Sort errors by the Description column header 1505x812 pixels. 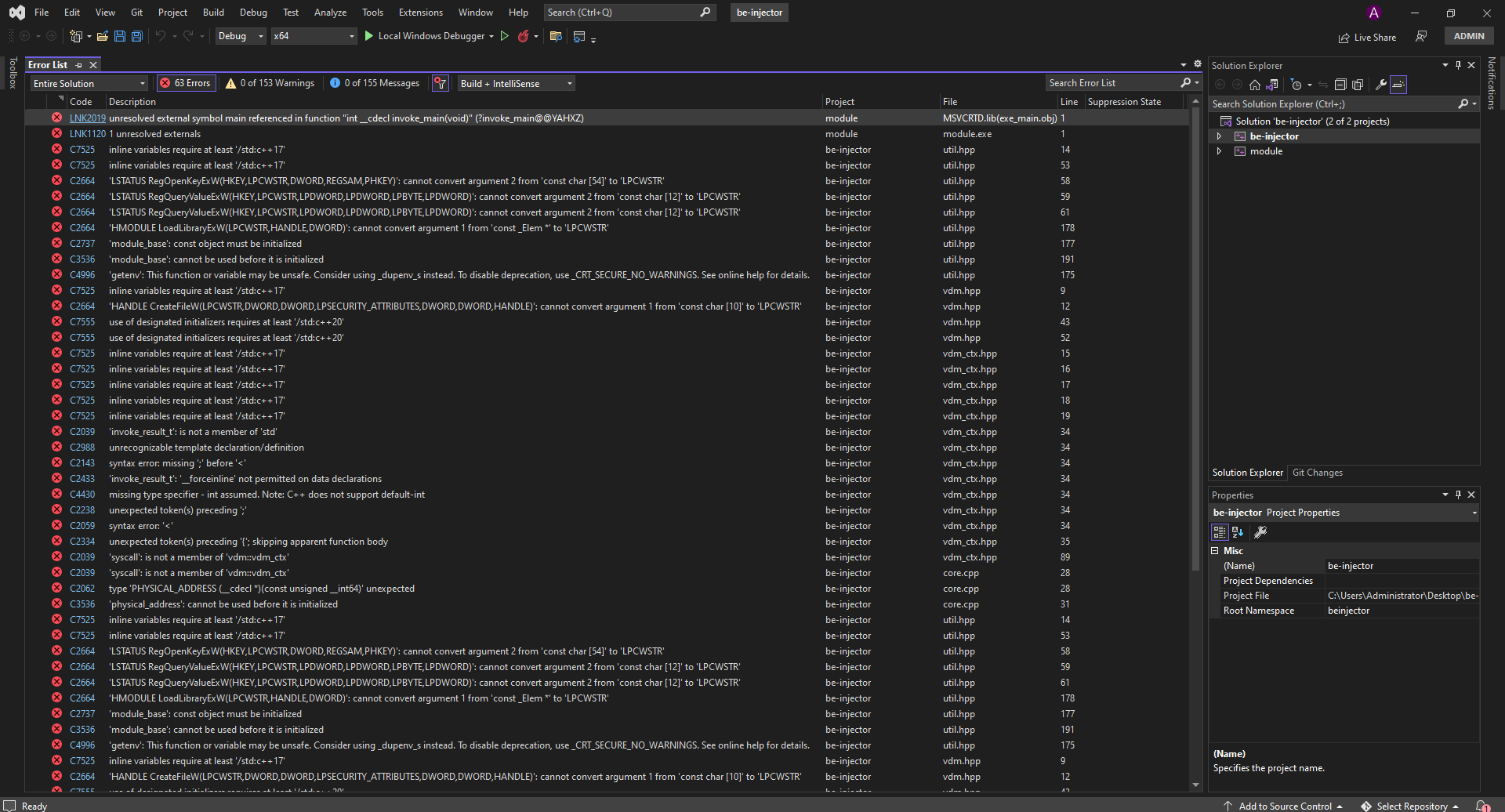pos(132,102)
